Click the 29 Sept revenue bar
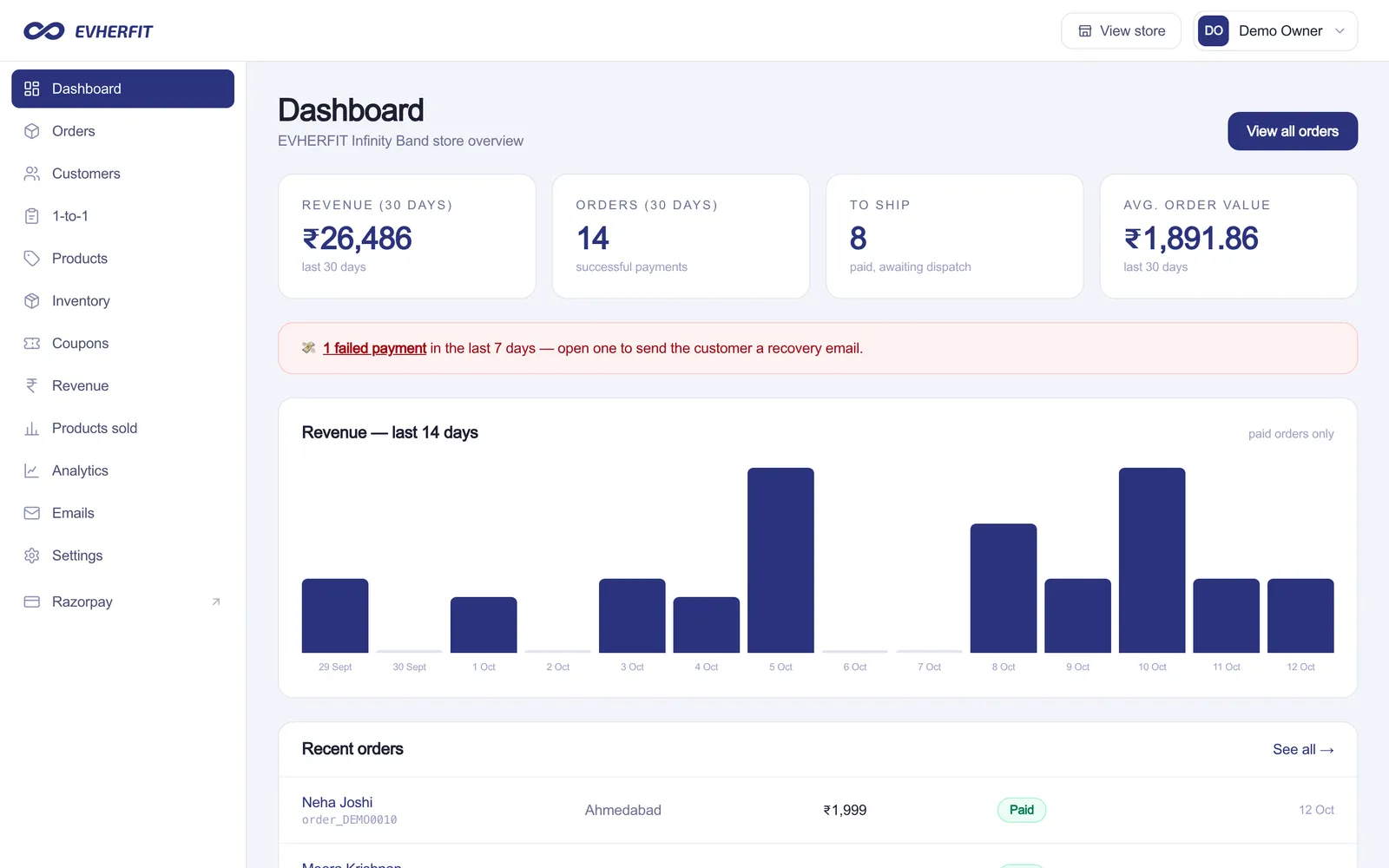 pyautogui.click(x=335, y=616)
